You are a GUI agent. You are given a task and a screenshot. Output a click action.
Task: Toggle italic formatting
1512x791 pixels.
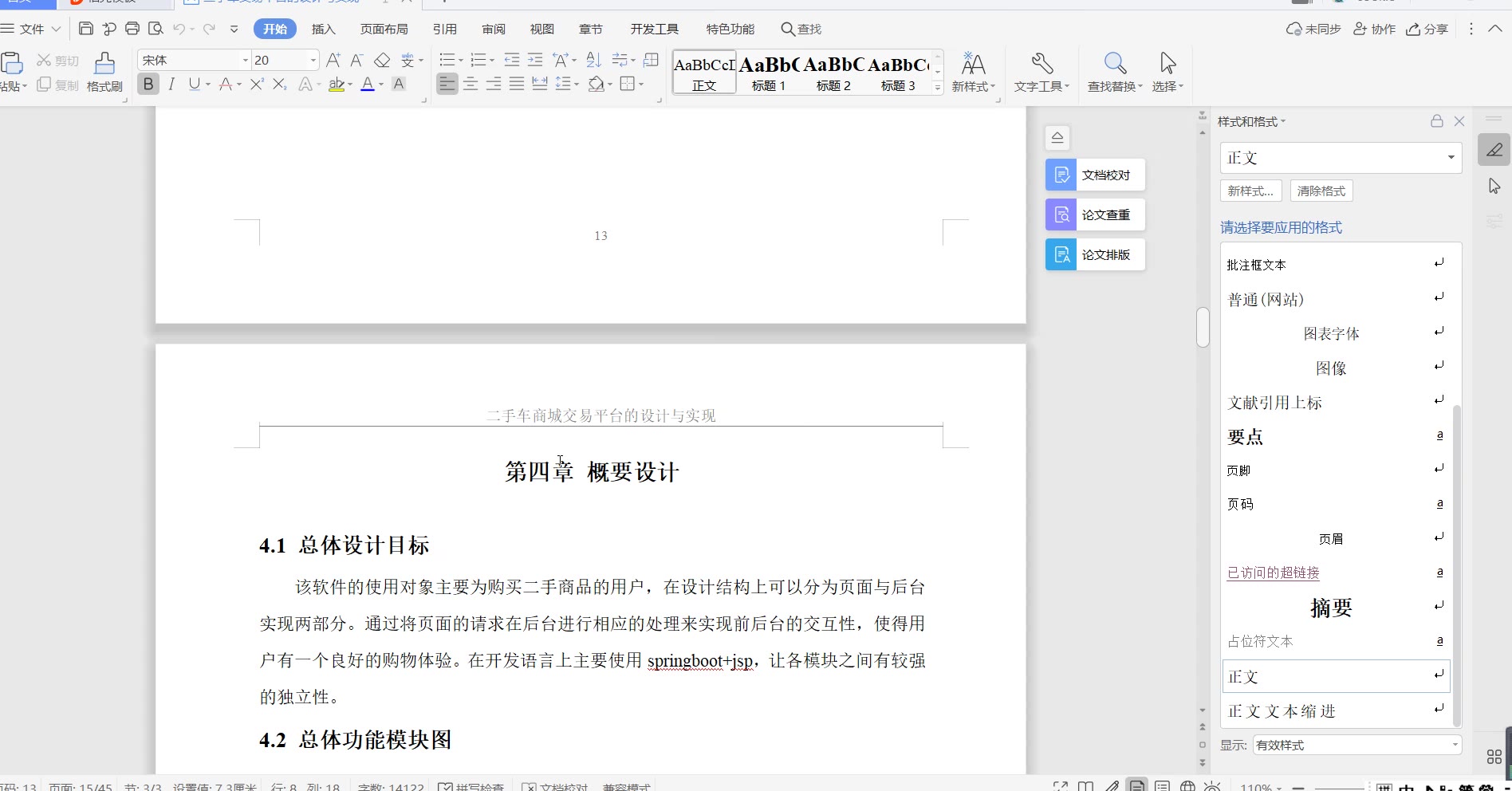171,84
